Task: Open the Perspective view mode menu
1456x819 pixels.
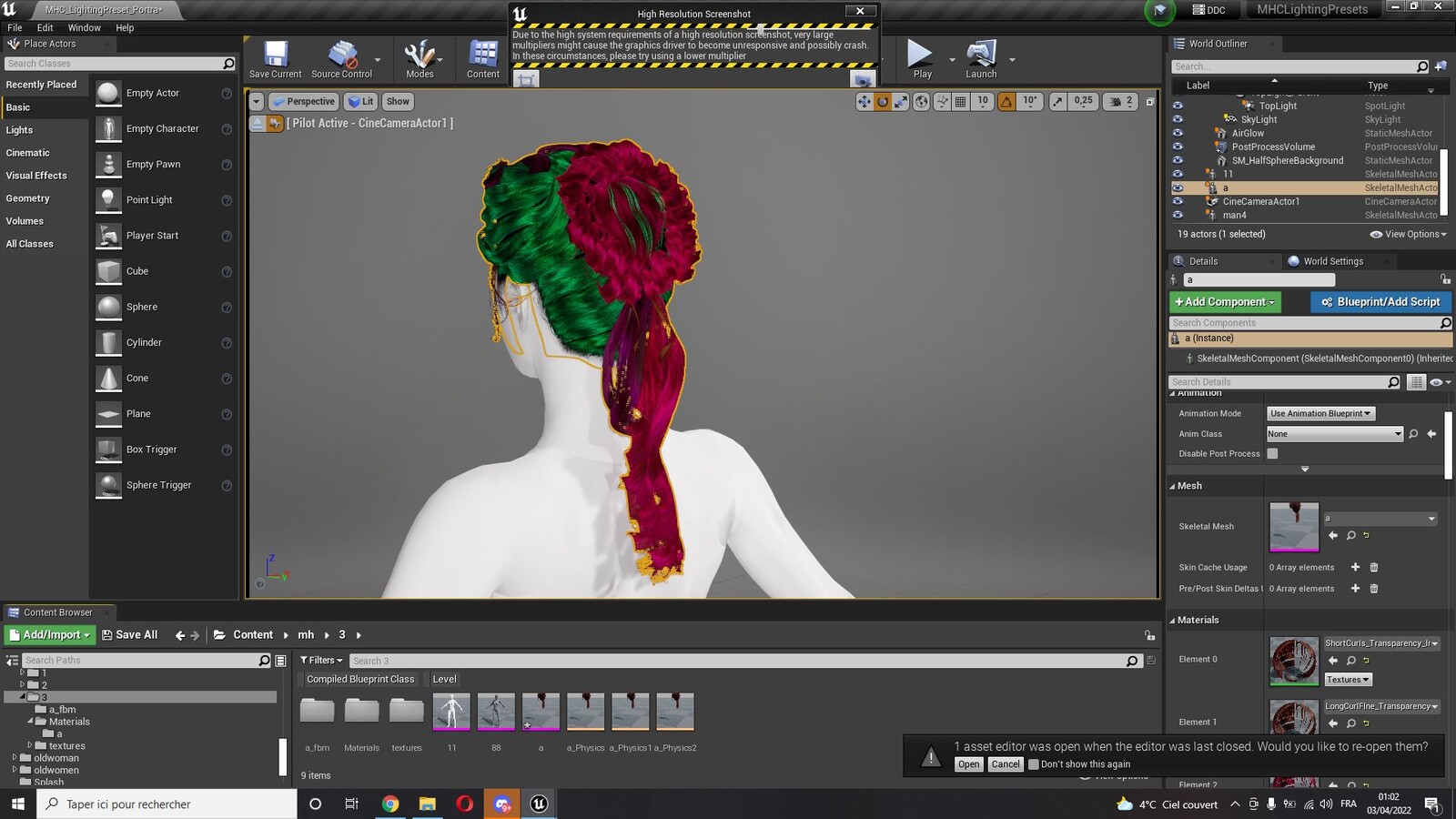Action: [x=304, y=102]
